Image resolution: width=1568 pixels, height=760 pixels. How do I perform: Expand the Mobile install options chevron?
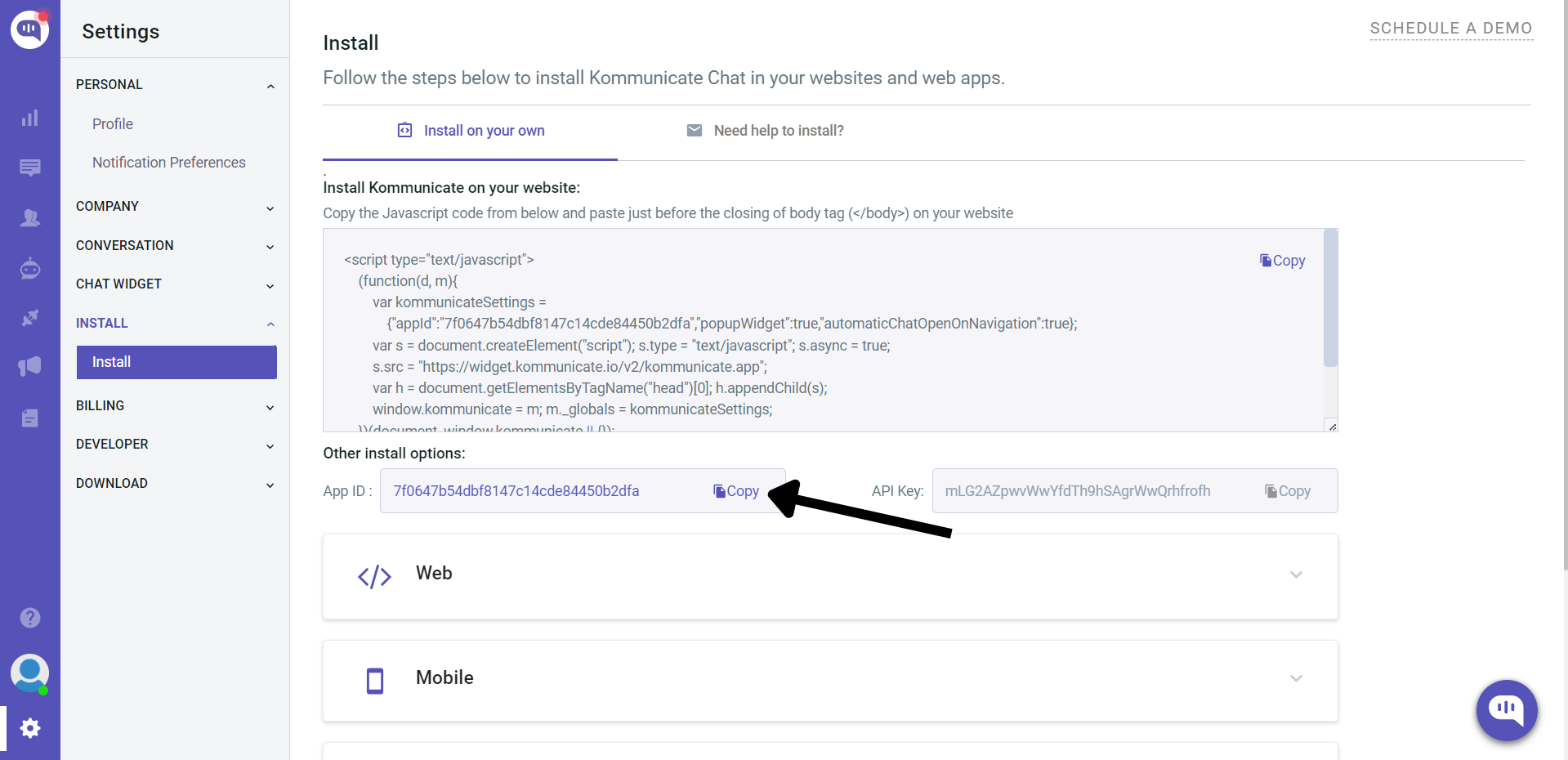click(x=1296, y=678)
